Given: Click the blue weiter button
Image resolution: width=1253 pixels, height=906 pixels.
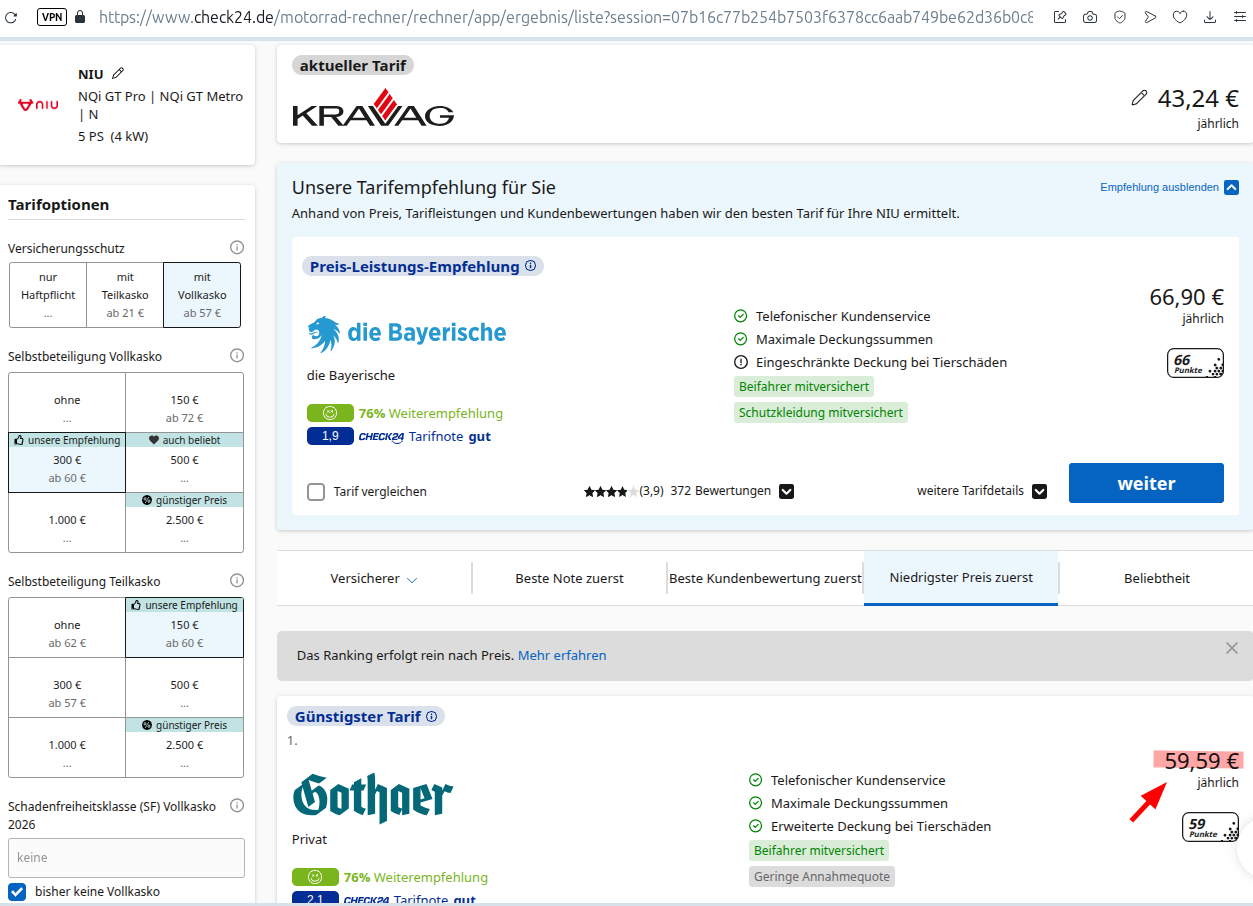Looking at the screenshot, I should (x=1146, y=483).
